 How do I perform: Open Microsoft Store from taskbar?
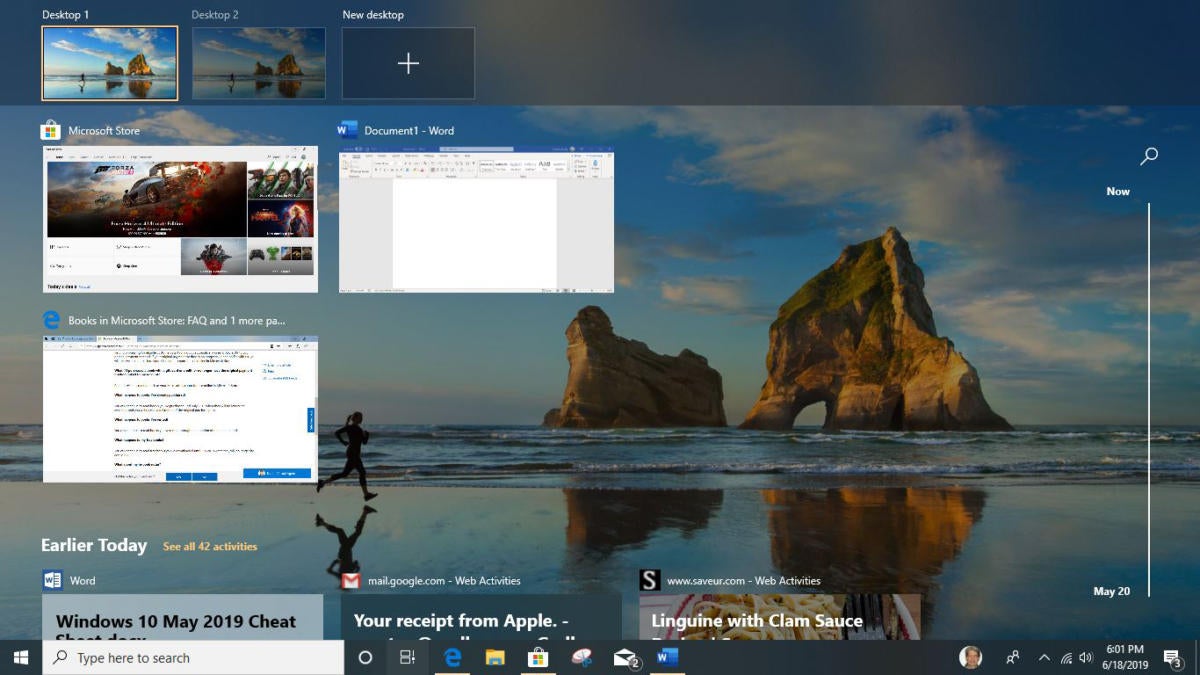point(538,657)
